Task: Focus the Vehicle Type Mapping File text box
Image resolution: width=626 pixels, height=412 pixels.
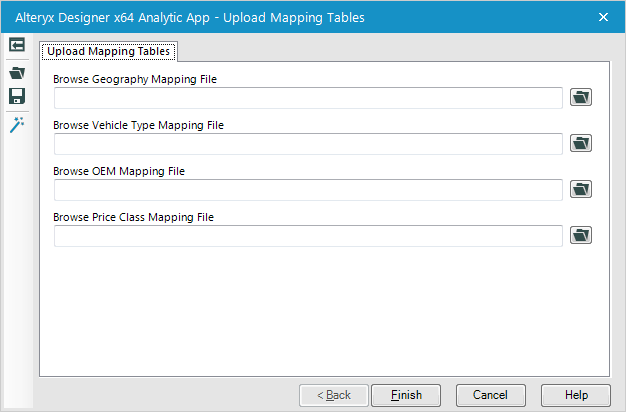Action: pos(308,143)
